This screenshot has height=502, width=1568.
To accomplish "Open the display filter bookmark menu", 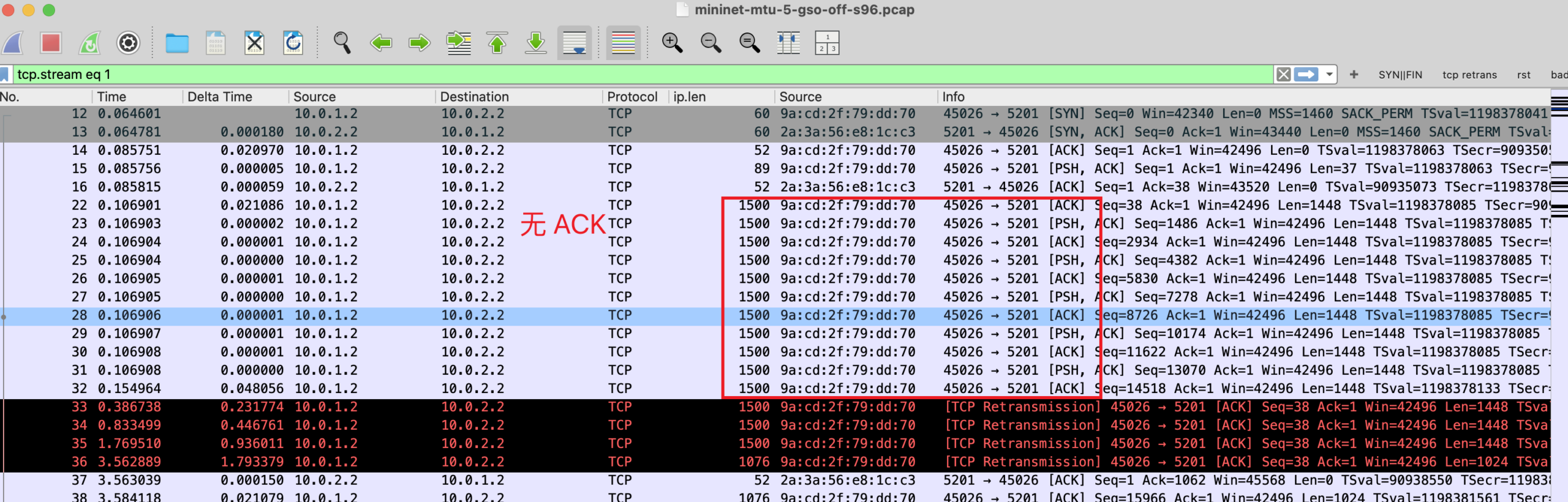I will pyautogui.click(x=5, y=75).
